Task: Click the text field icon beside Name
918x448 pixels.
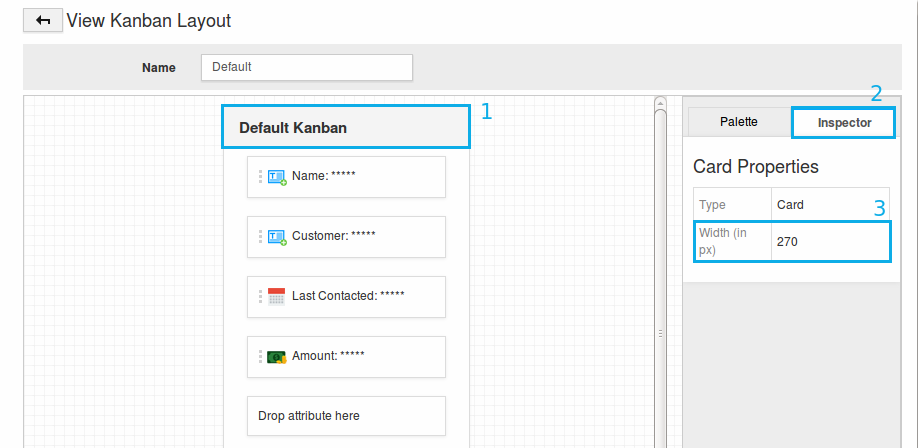Action: point(277,177)
